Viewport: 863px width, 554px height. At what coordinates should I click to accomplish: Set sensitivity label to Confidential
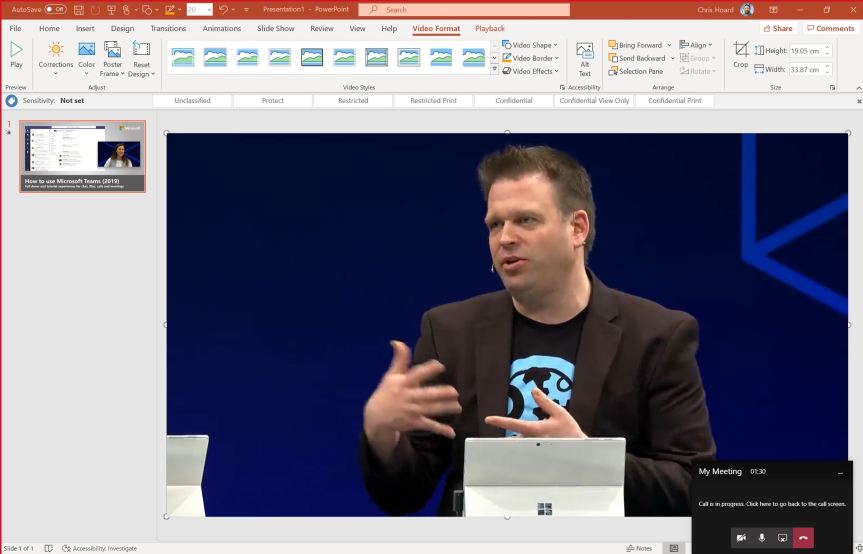[513, 101]
